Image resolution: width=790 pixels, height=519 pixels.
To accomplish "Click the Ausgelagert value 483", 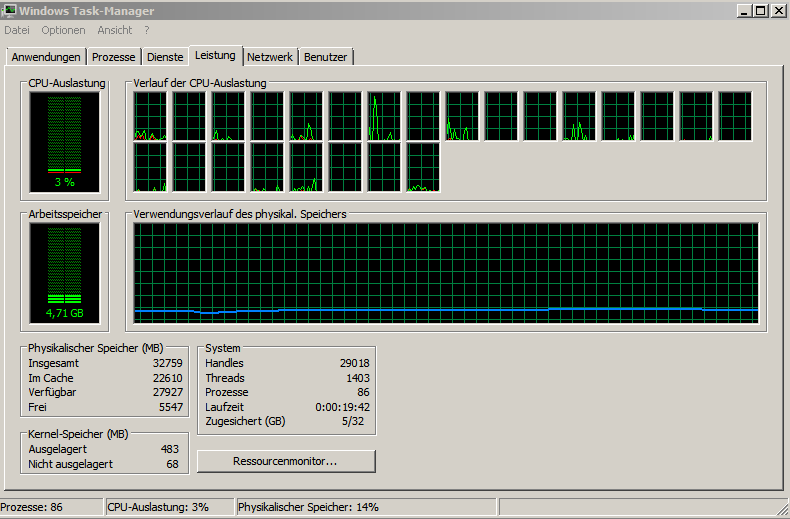I will click(170, 449).
